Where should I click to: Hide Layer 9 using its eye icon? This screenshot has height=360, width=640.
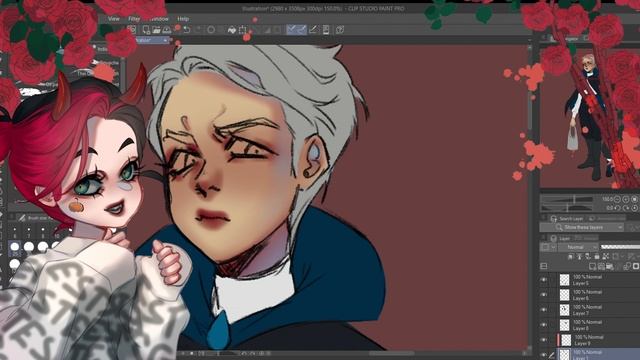point(544,340)
